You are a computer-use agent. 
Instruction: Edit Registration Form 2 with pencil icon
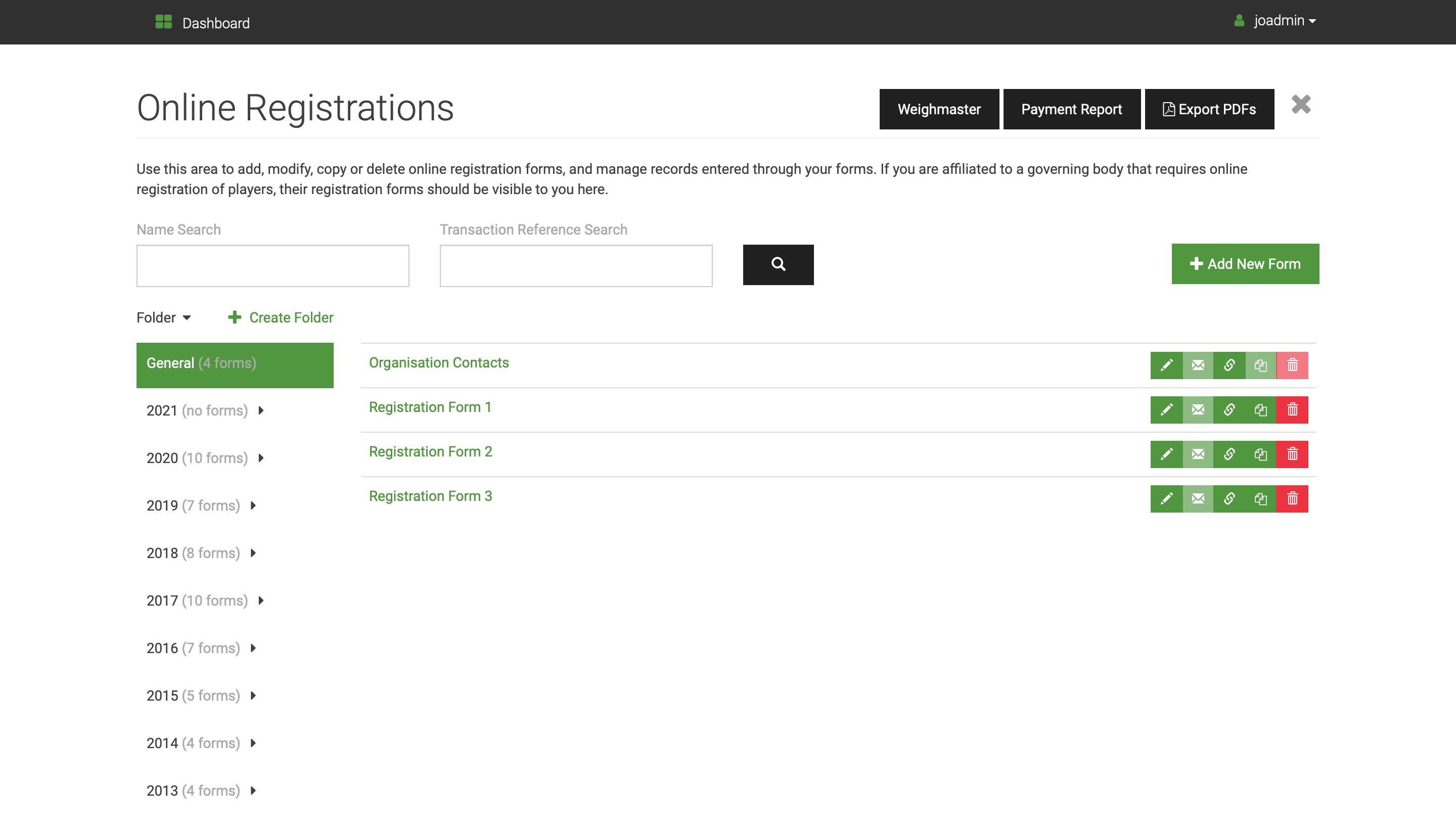tap(1166, 454)
